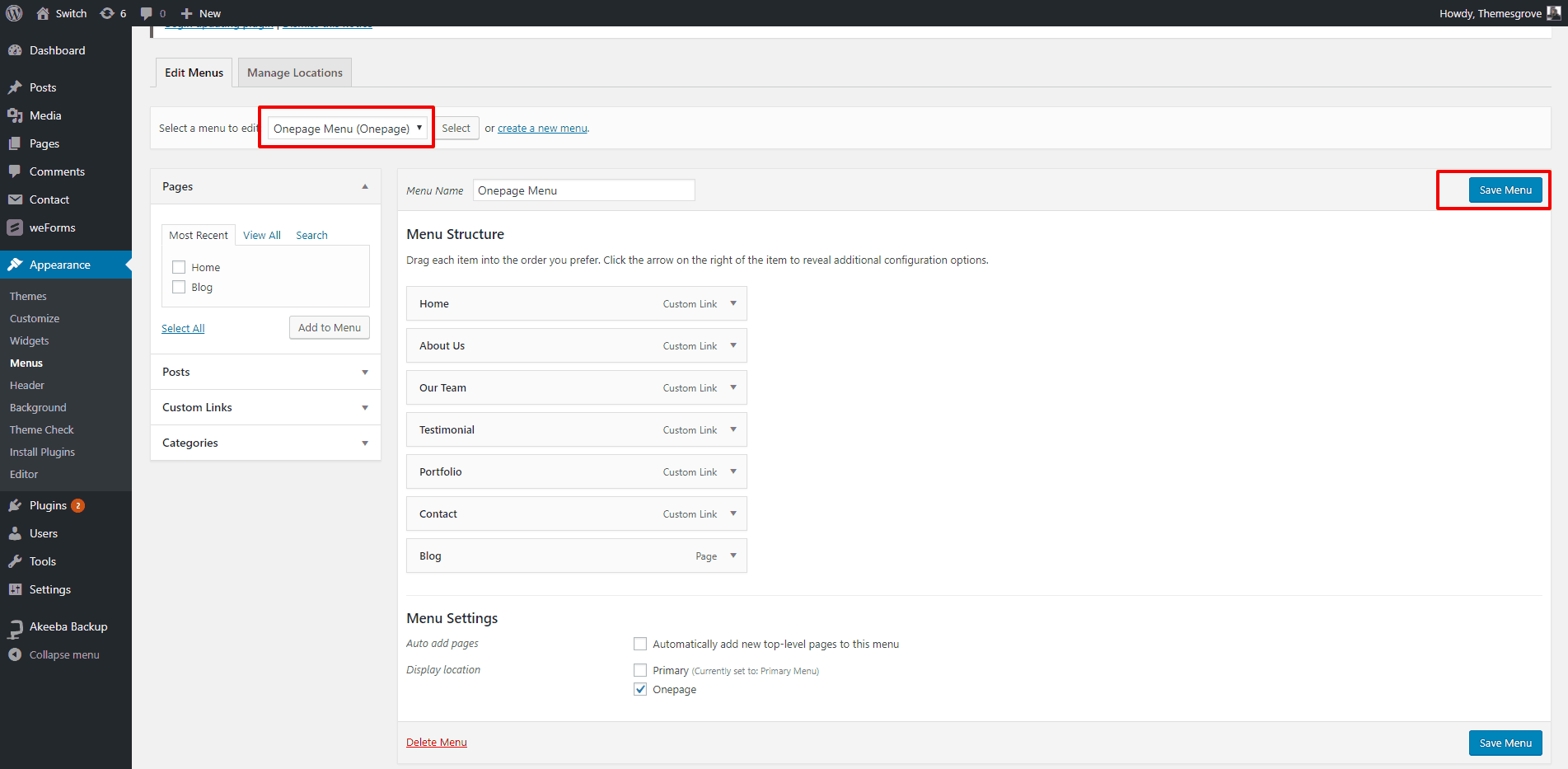Uncheck the Onepage display location
1568x769 pixels.
[640, 689]
